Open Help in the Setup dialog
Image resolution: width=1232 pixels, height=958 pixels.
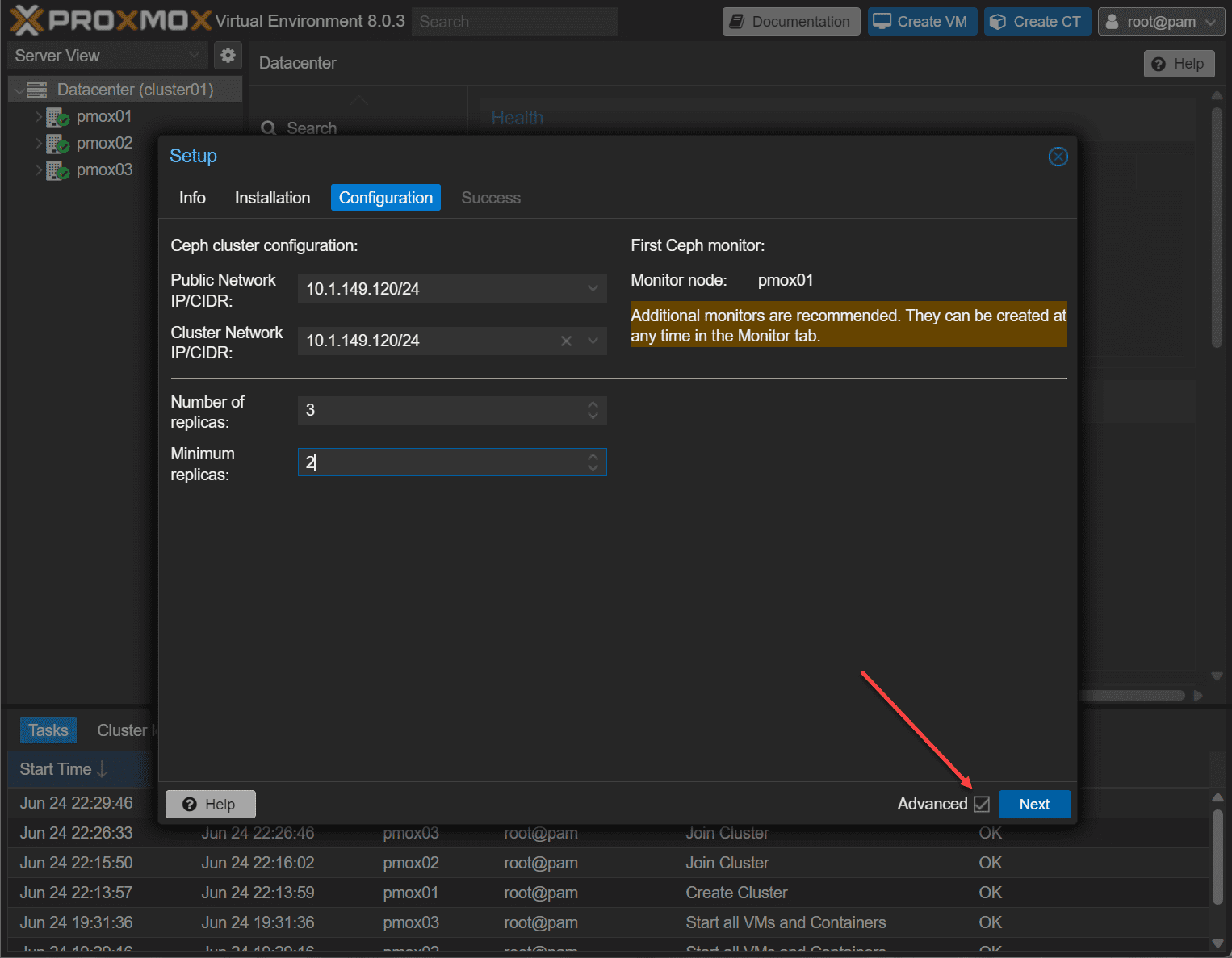pos(210,804)
